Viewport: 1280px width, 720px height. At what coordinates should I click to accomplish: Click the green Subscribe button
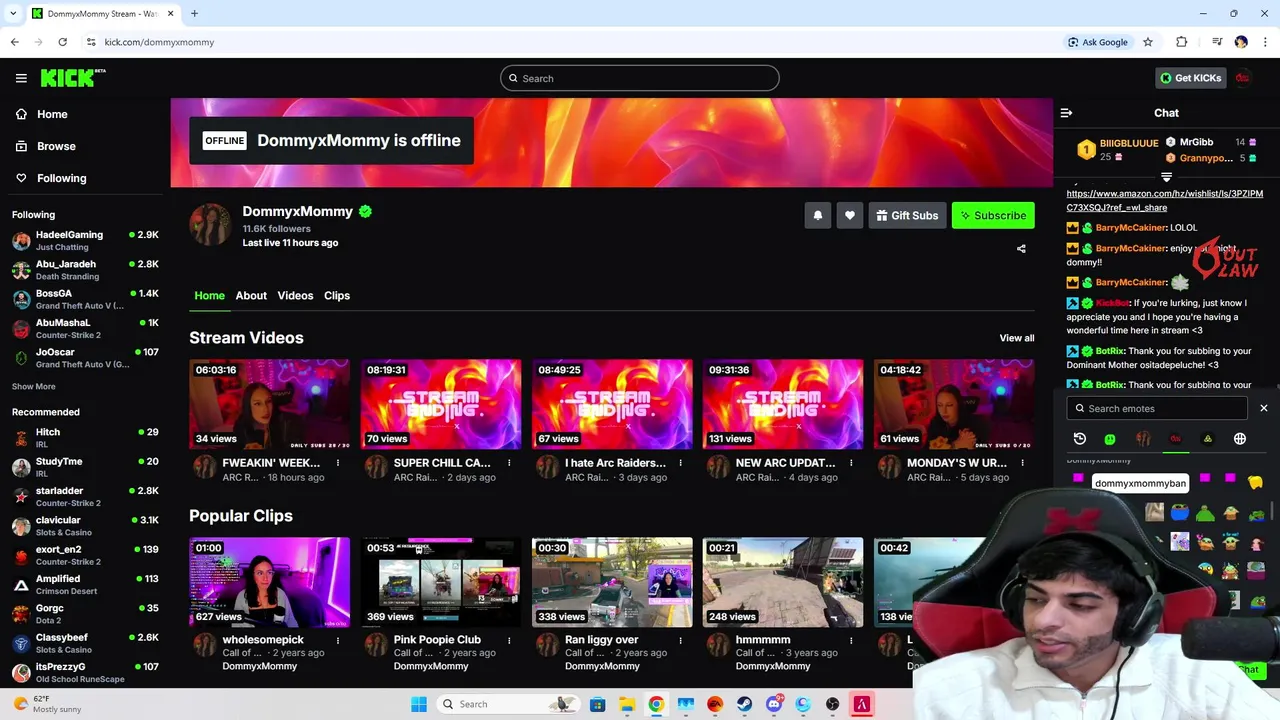click(x=993, y=215)
